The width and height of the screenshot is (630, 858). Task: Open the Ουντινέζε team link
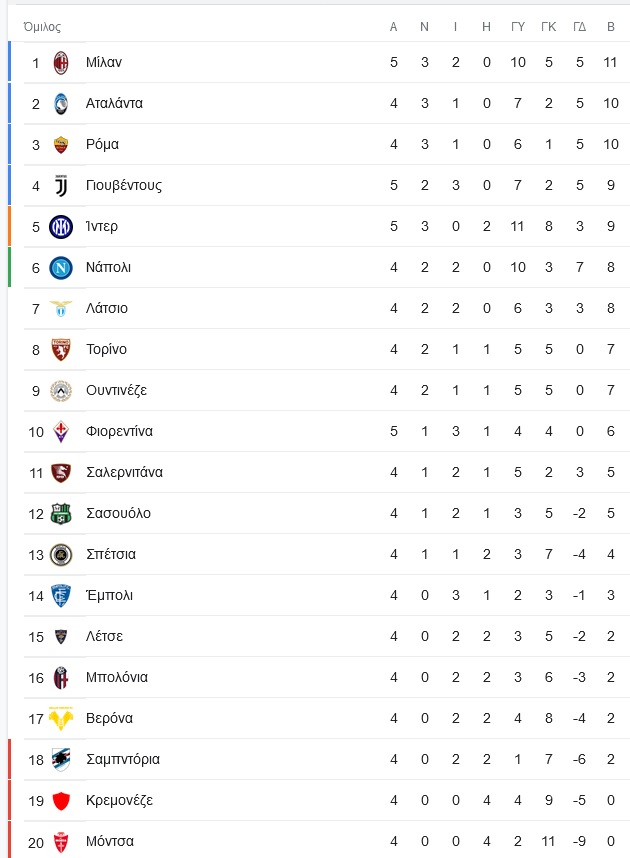pos(116,390)
